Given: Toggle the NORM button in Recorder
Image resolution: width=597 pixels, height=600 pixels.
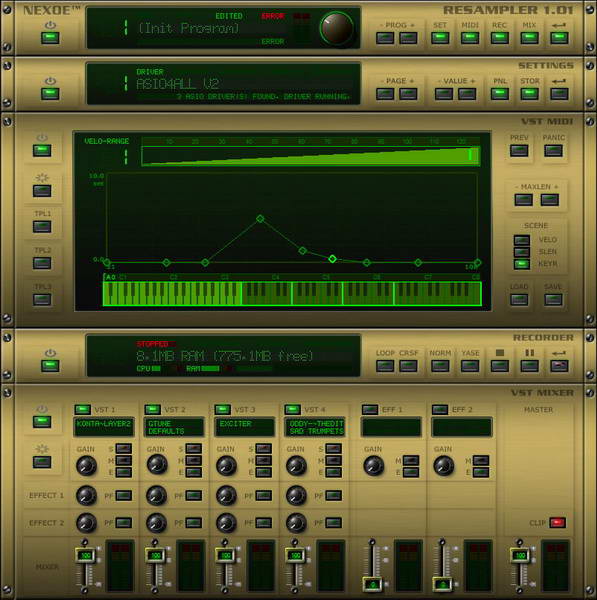Looking at the screenshot, I should pyautogui.click(x=440, y=366).
